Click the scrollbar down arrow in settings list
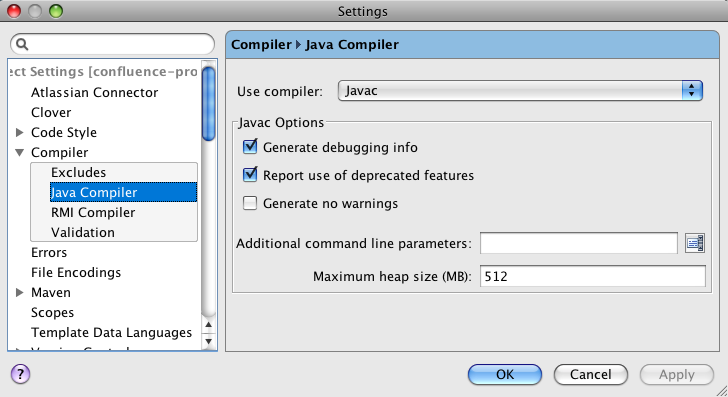Screen dimensions: 728x397 tap(208, 341)
